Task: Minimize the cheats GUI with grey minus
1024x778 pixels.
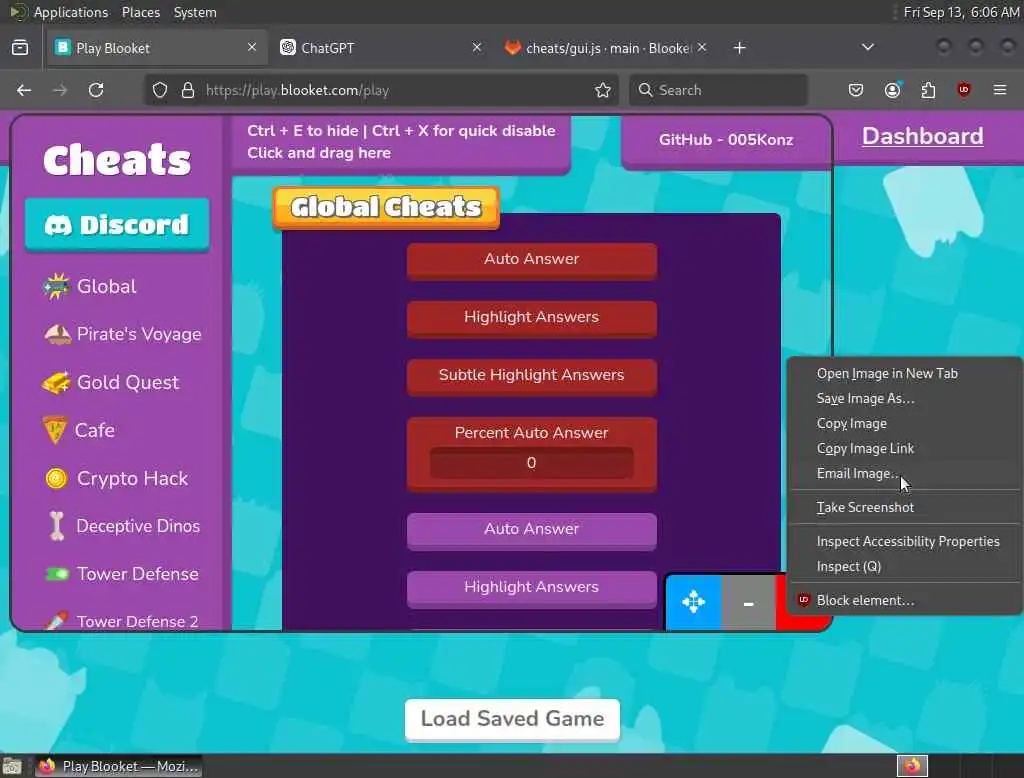Action: (748, 603)
